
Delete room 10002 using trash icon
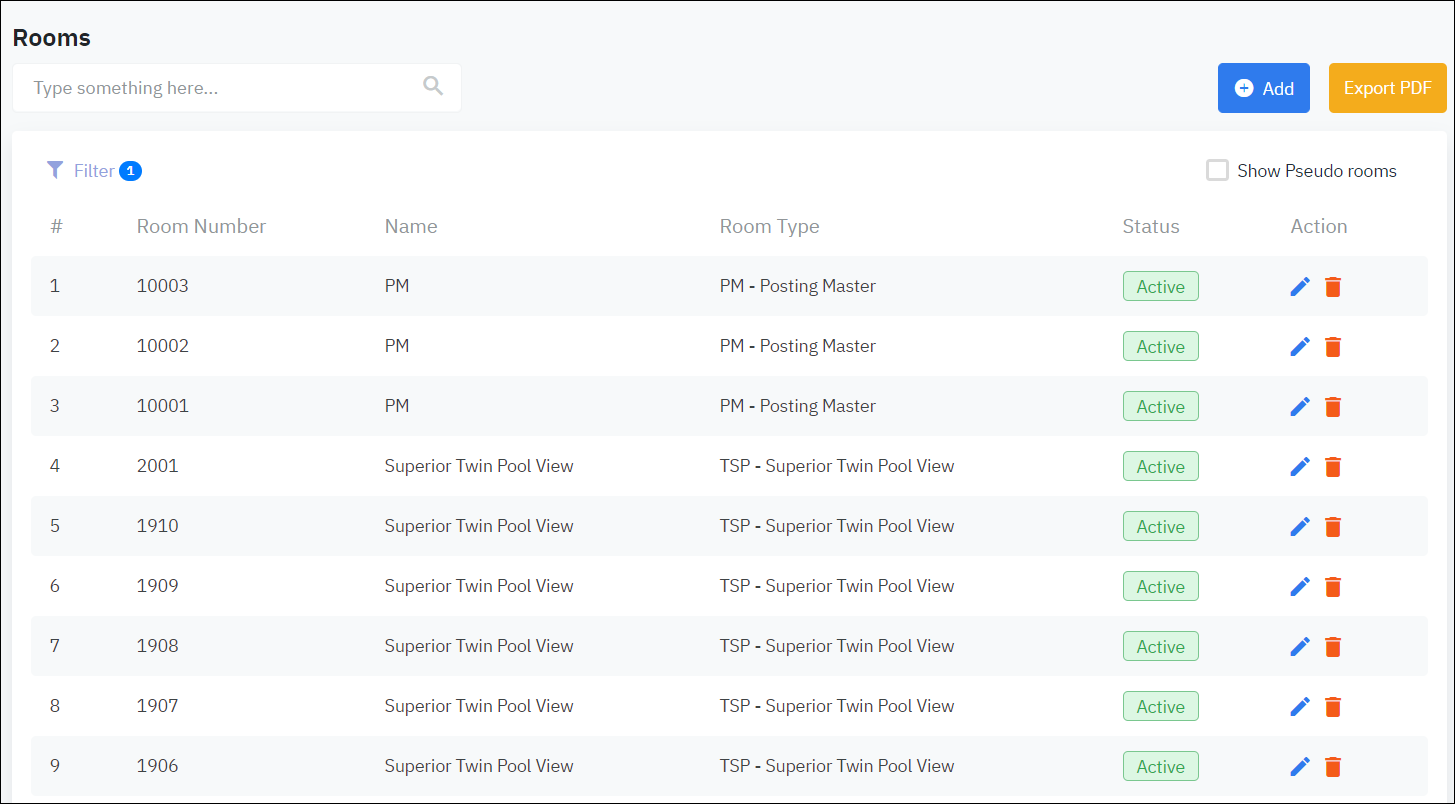click(x=1332, y=347)
